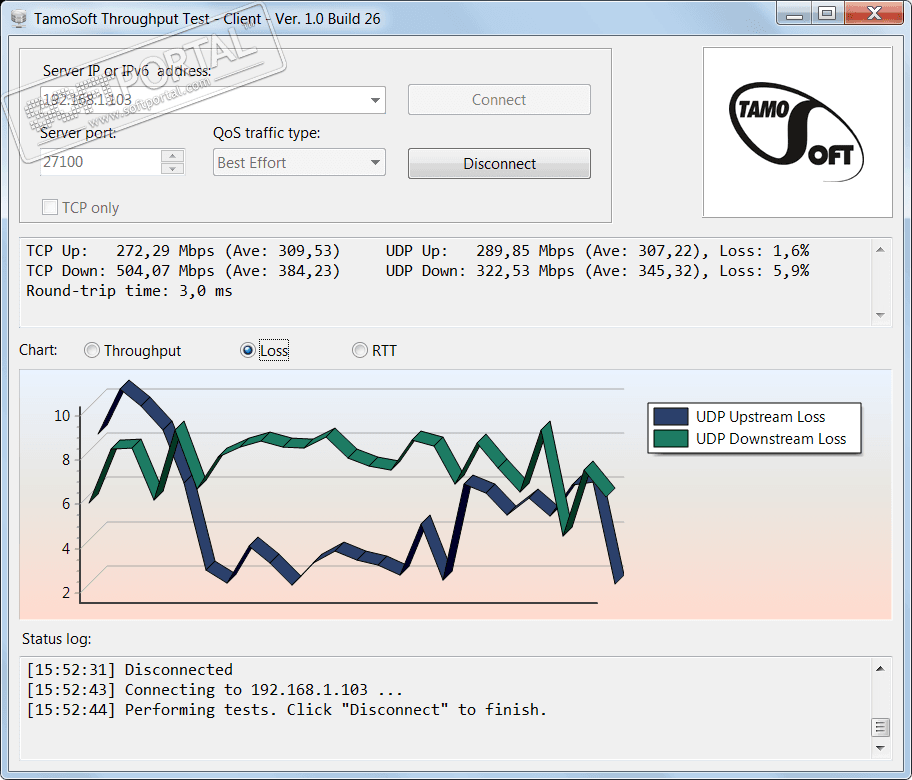Select the Throughput chart radio button
Screen dimensions: 912x780
coord(92,350)
